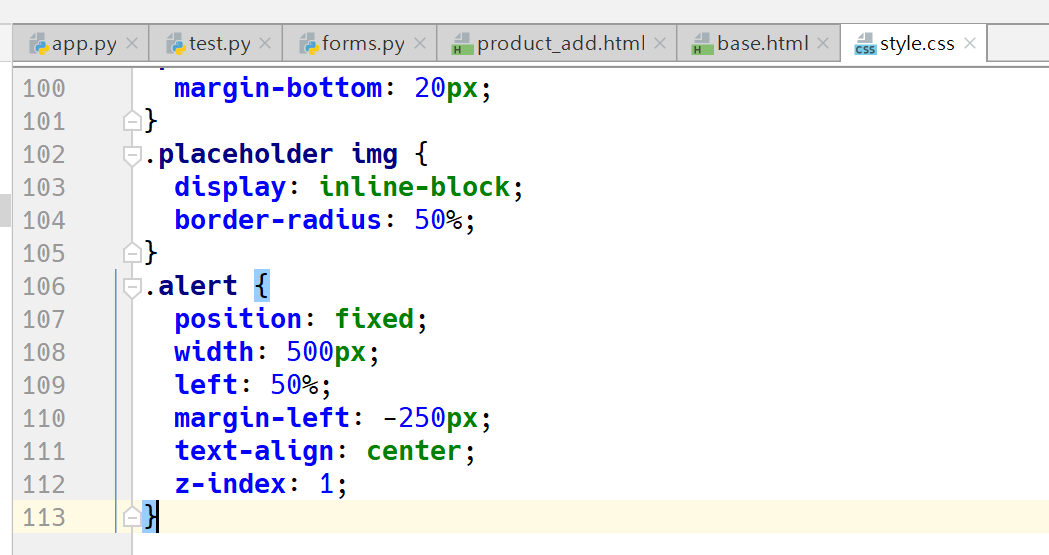Click the width property name

[214, 352]
